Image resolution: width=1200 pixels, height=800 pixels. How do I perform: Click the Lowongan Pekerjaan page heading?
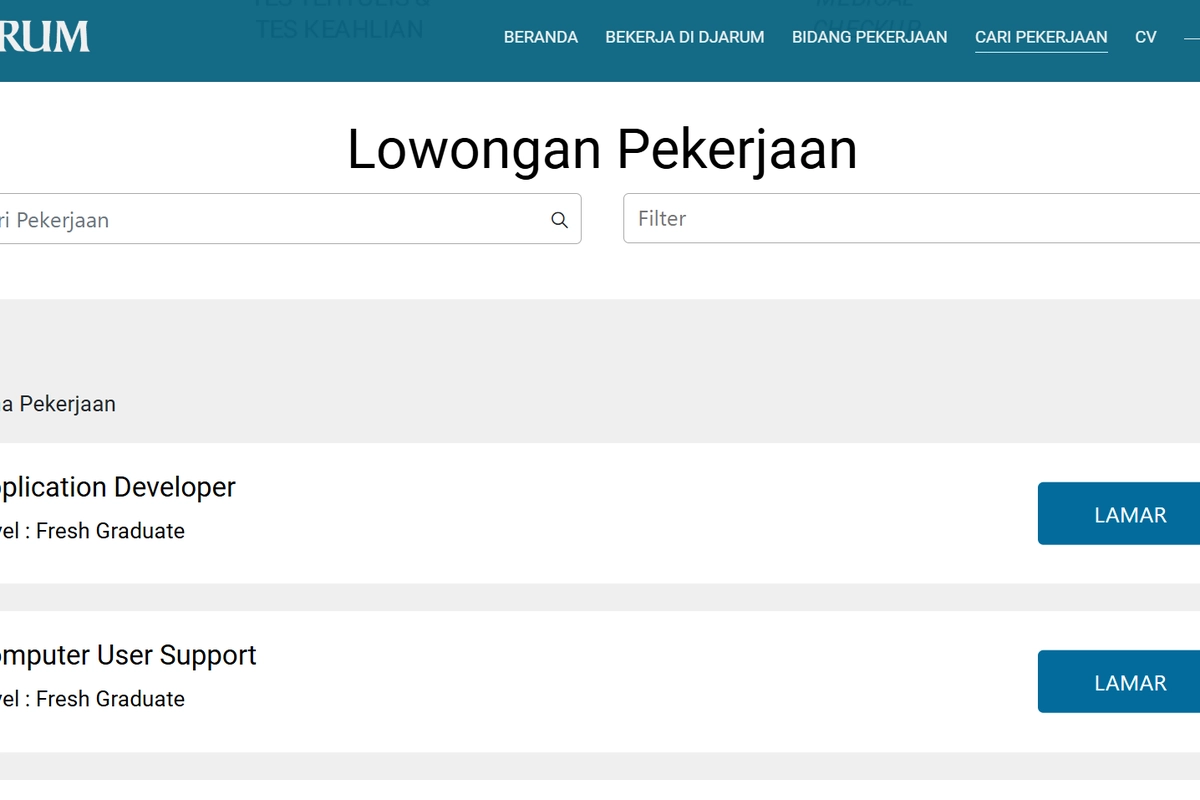[601, 148]
